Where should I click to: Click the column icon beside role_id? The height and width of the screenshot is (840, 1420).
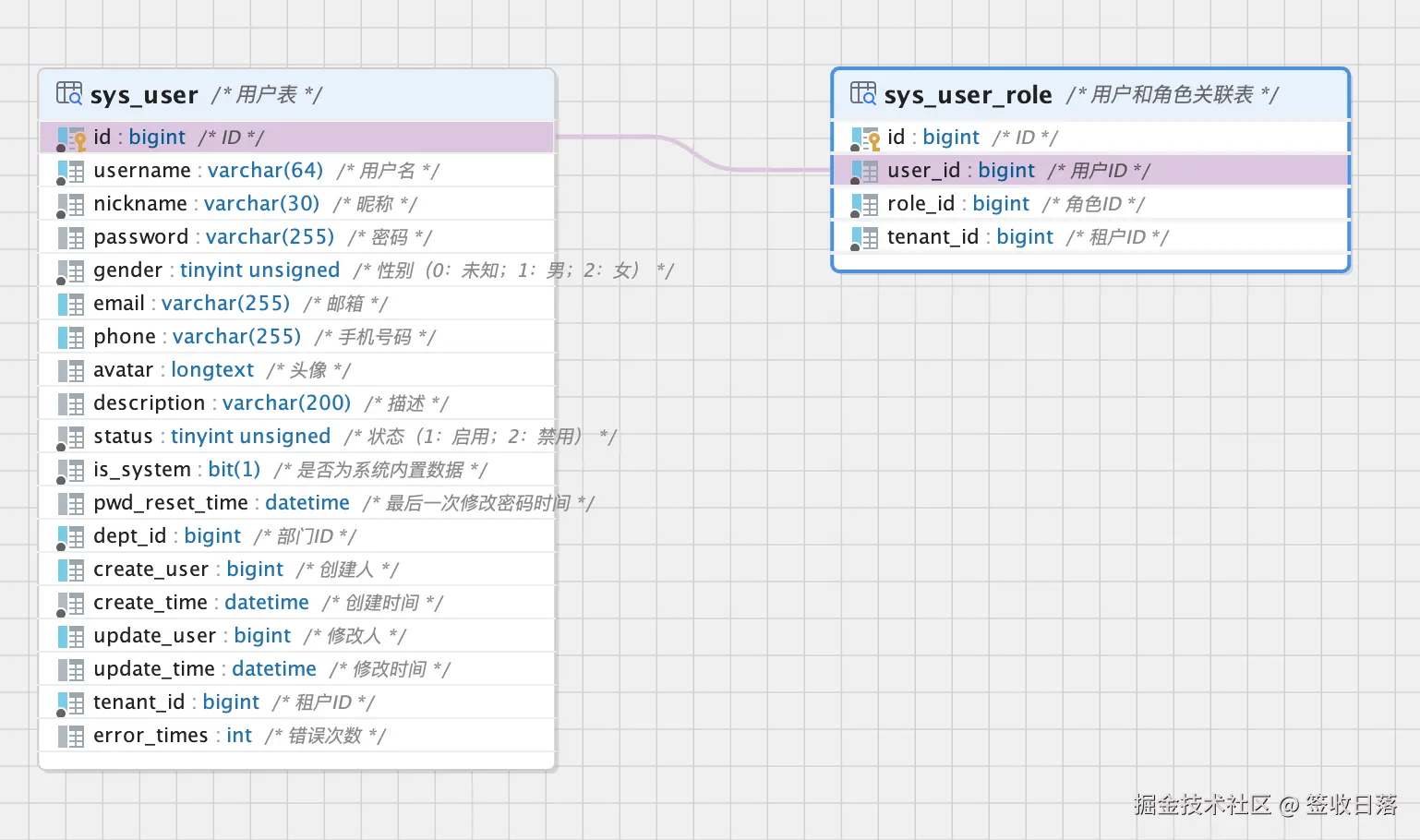(865, 205)
